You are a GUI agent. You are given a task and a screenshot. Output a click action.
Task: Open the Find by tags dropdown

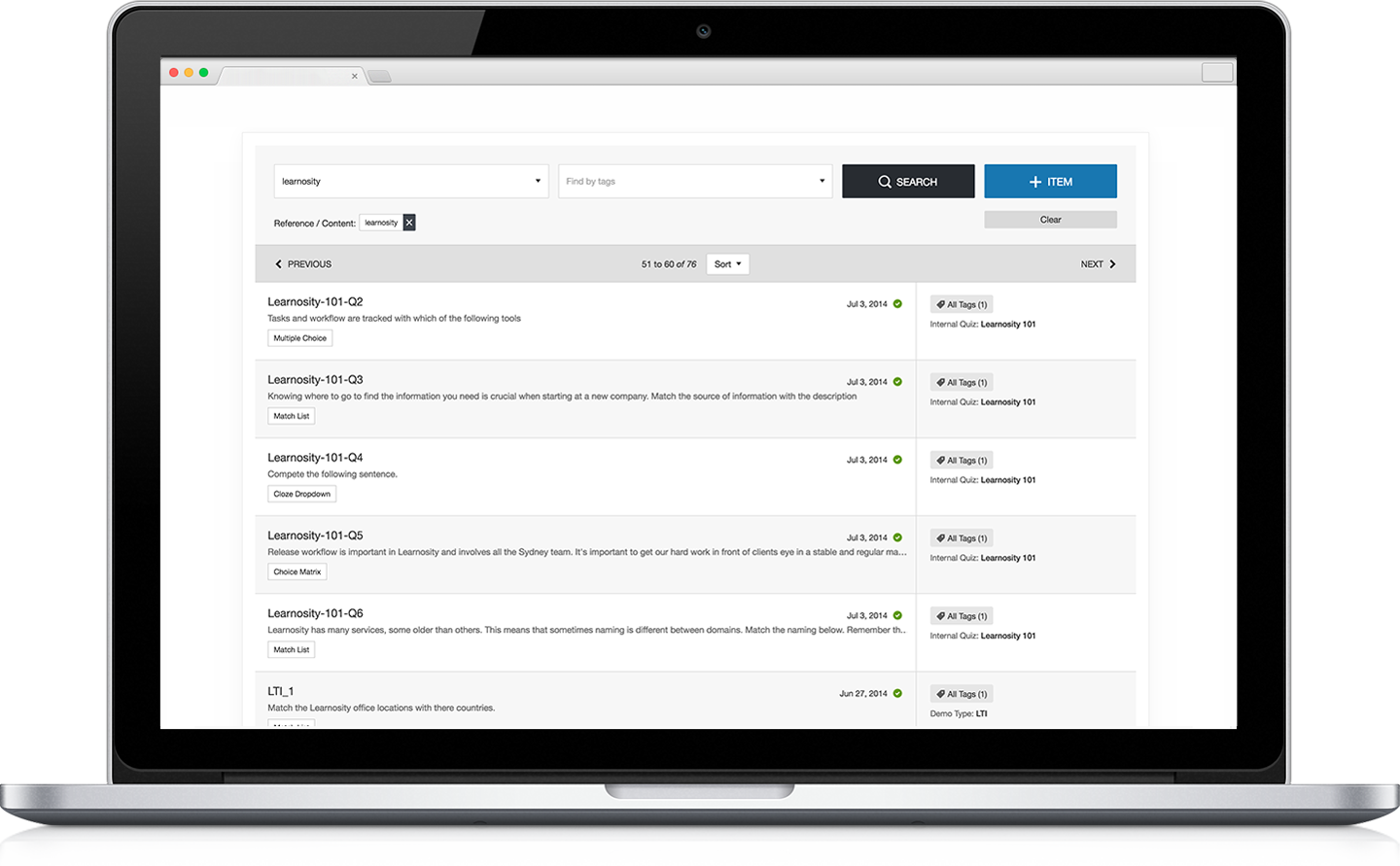point(695,182)
